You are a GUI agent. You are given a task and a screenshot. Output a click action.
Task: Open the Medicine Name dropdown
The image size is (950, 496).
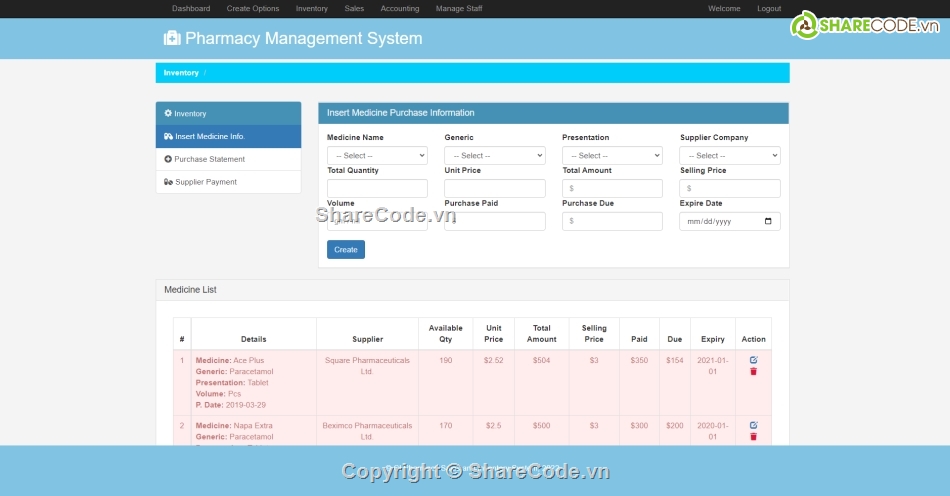pyautogui.click(x=377, y=156)
